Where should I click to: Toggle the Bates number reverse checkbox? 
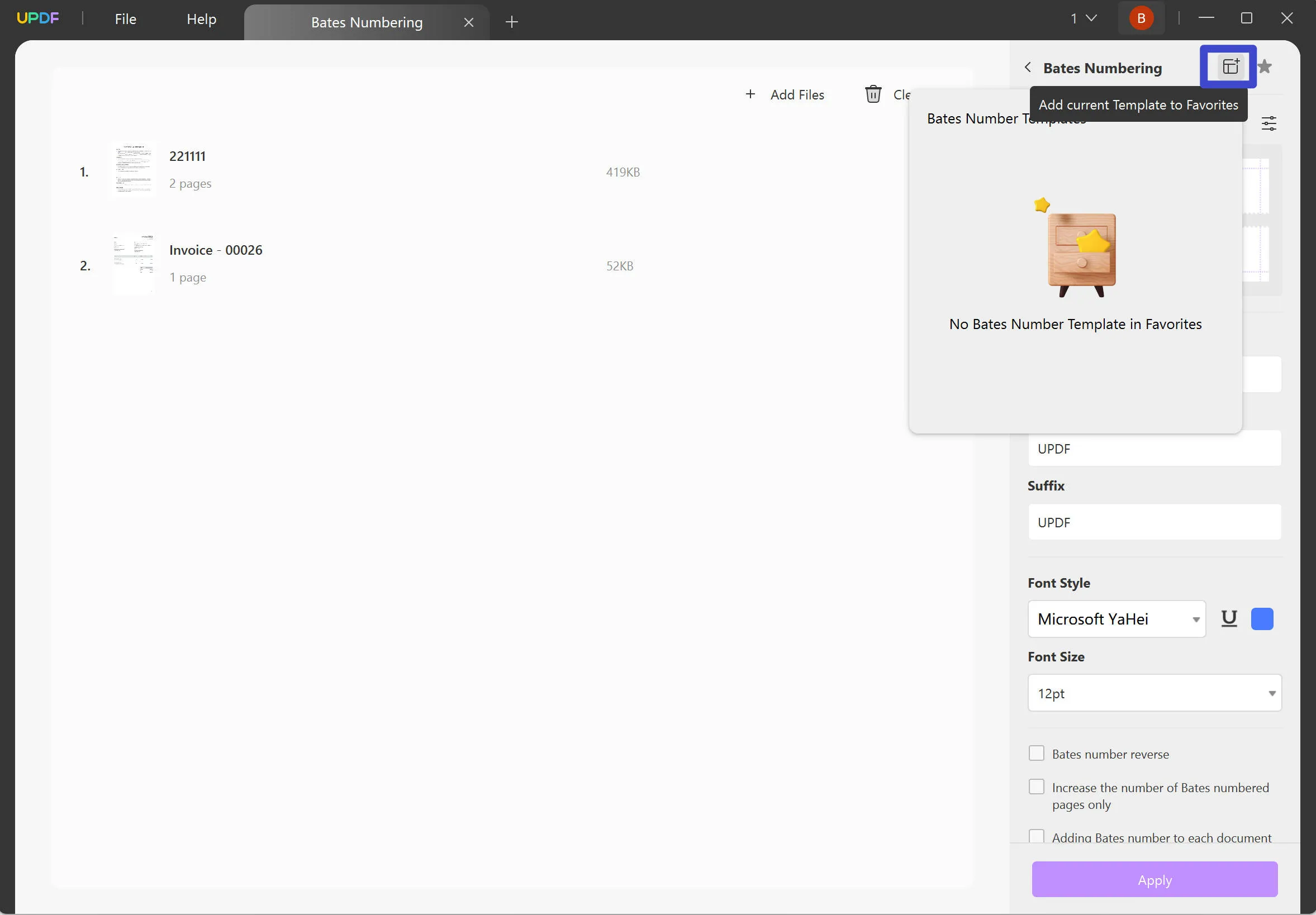click(x=1036, y=753)
